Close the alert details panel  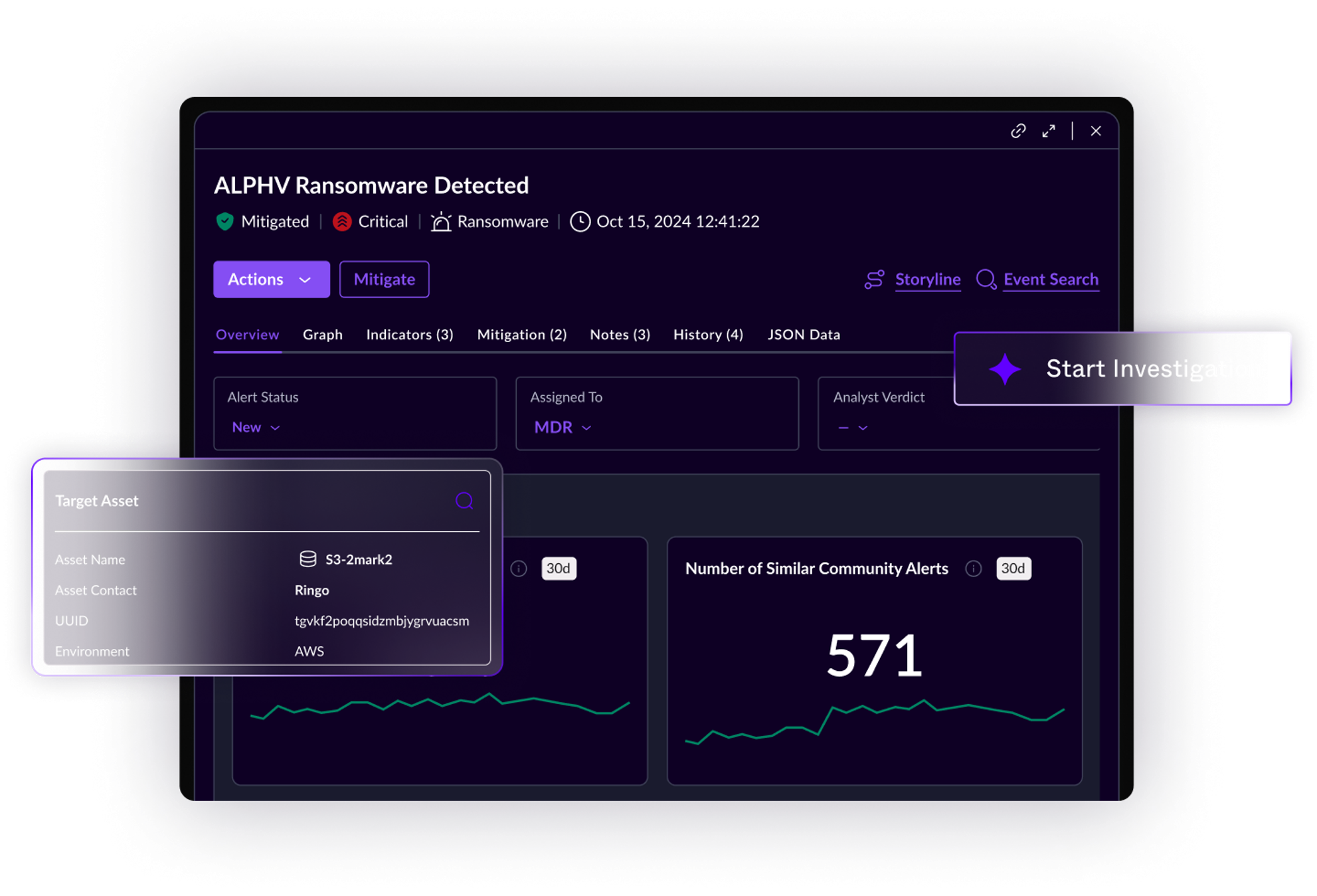click(1096, 131)
